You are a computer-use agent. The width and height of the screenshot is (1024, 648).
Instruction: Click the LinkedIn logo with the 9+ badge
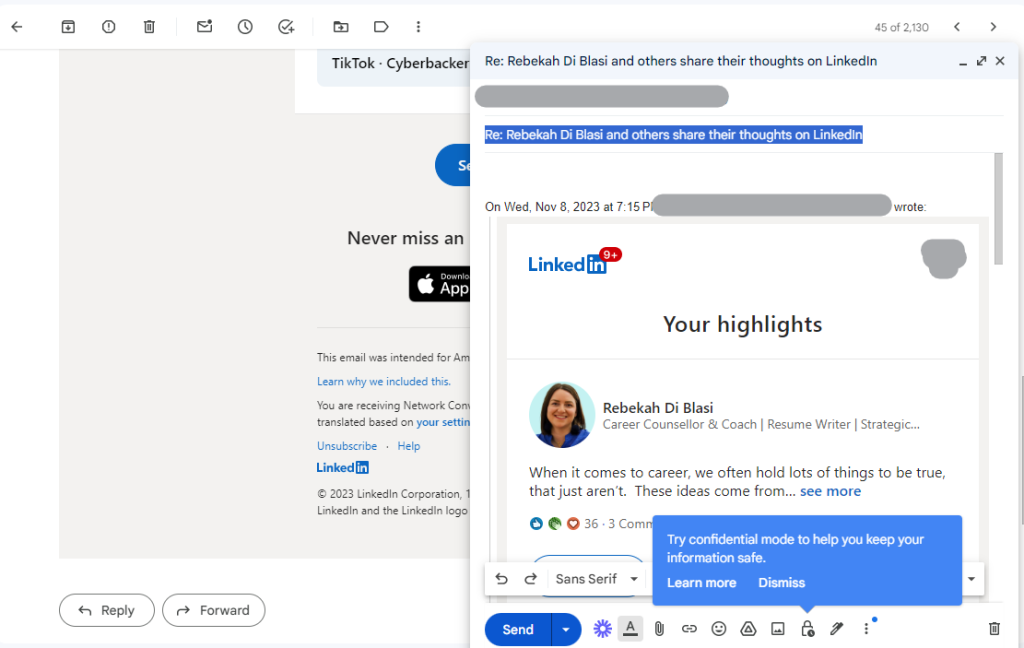(575, 261)
